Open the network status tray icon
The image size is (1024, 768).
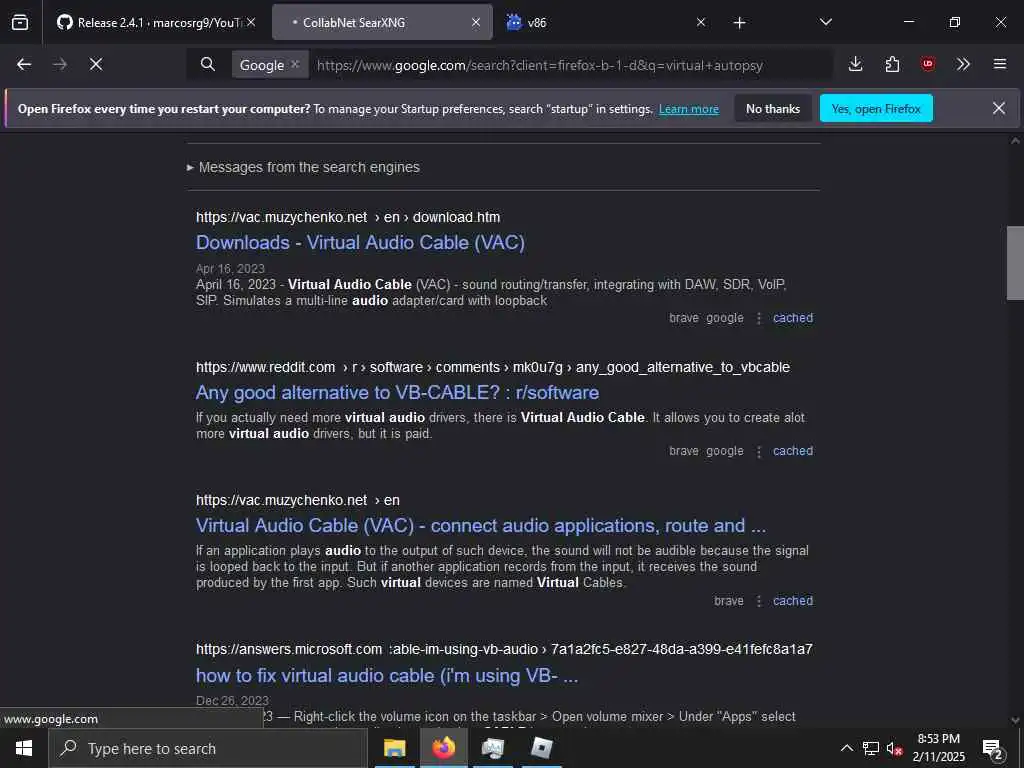pos(871,748)
